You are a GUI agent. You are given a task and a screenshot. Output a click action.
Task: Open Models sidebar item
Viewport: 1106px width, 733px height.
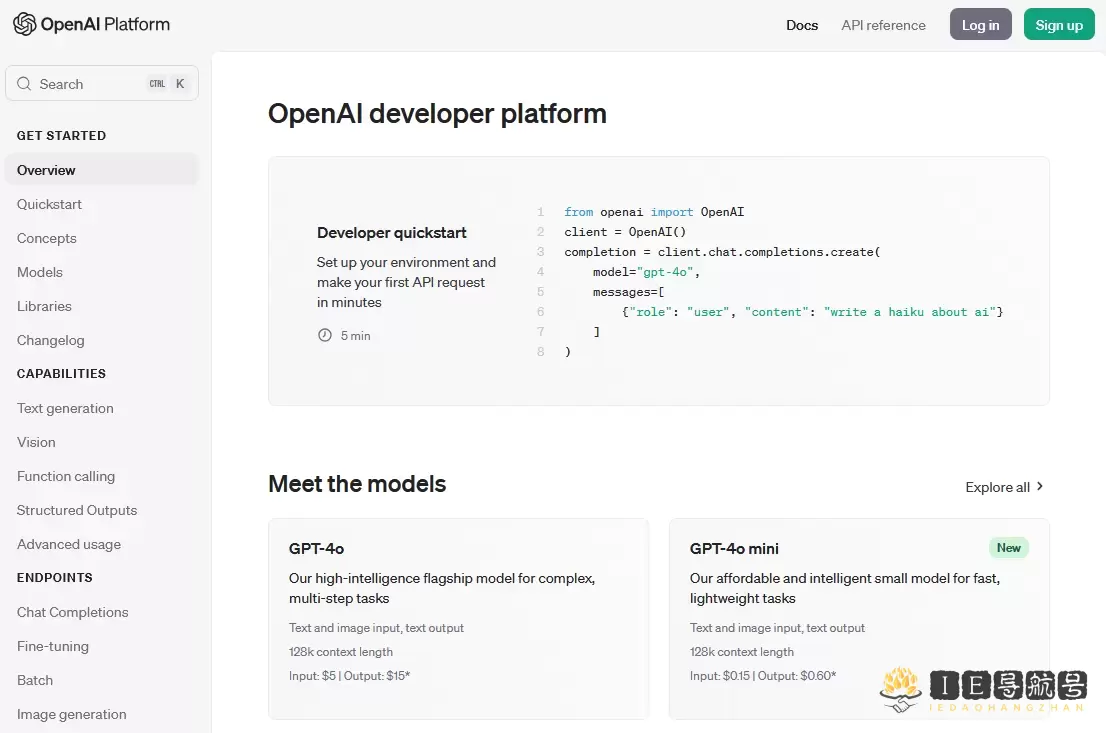(x=40, y=272)
